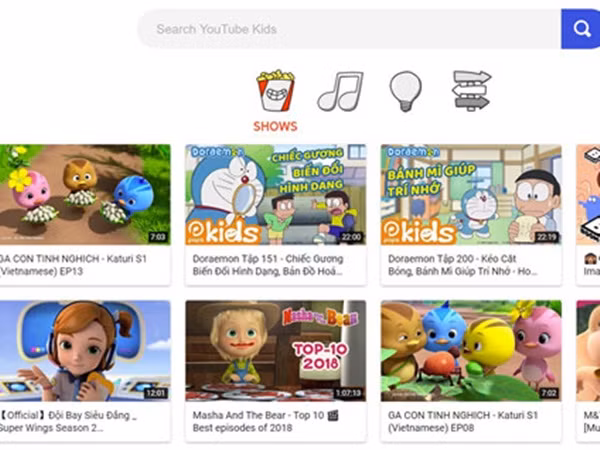This screenshot has height=450, width=600.
Task: Open title 'Masha And The Bear - Top 10'
Action: click(266, 421)
